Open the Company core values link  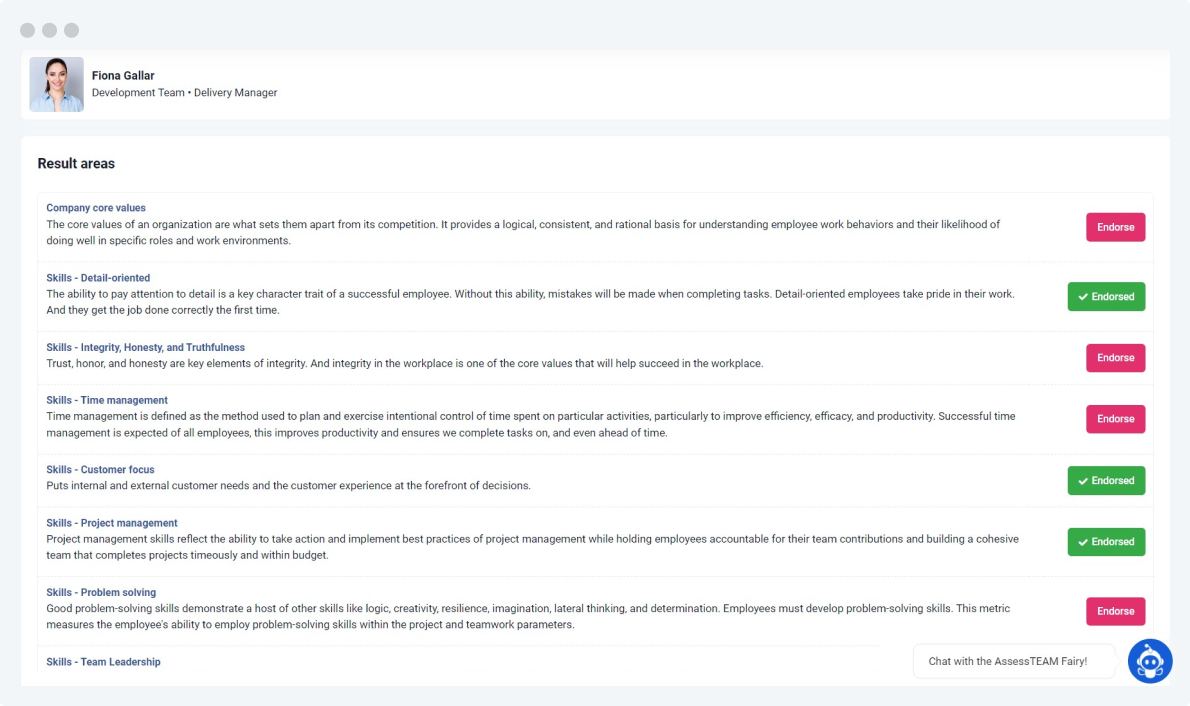click(x=96, y=208)
